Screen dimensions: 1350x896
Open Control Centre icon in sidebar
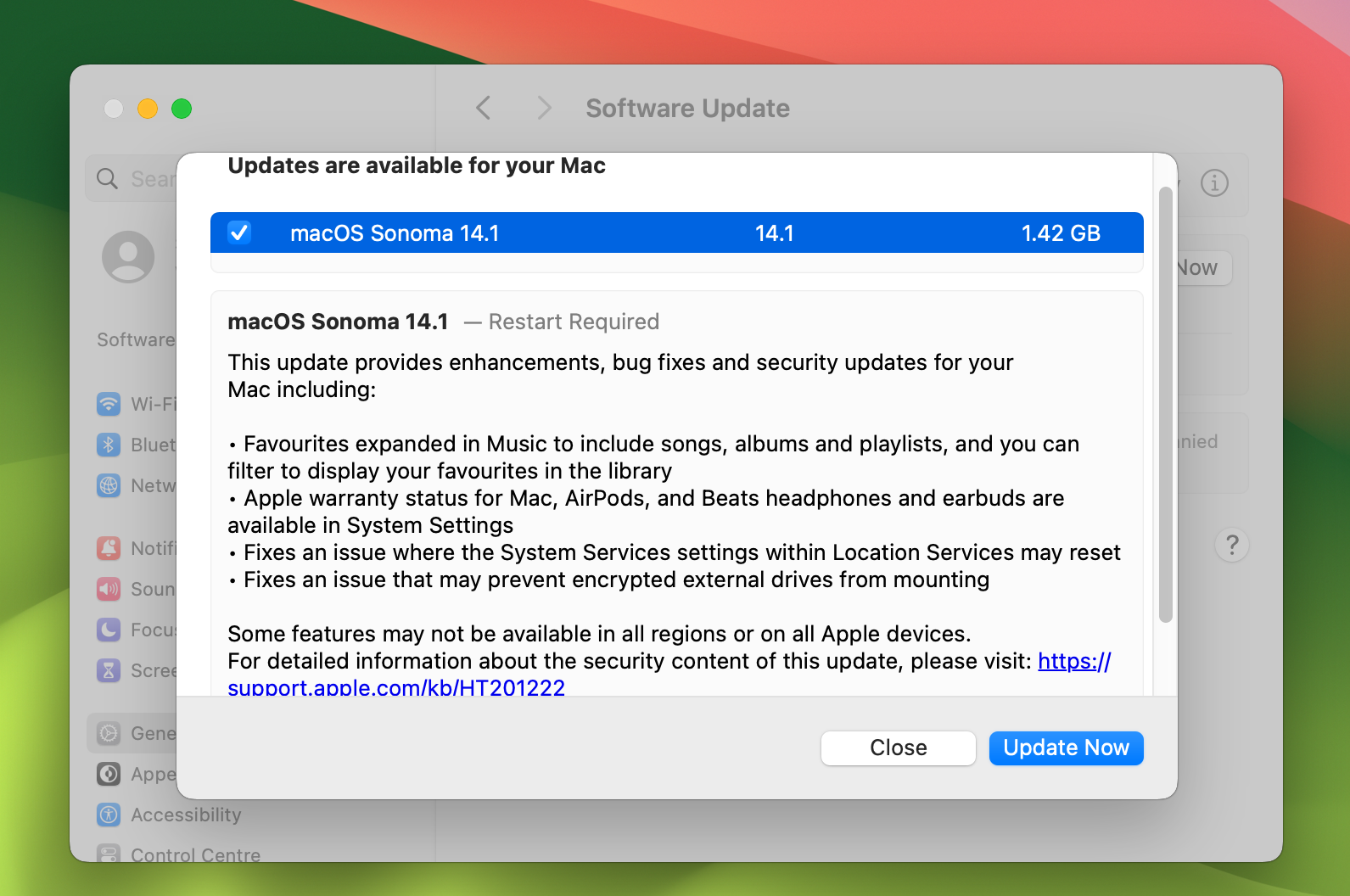click(109, 854)
